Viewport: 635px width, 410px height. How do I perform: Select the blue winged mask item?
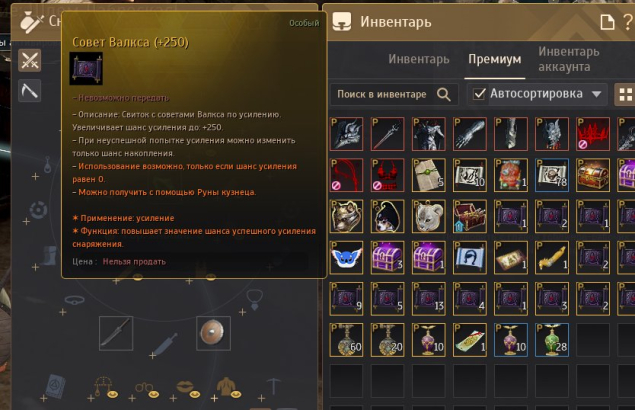click(x=346, y=258)
